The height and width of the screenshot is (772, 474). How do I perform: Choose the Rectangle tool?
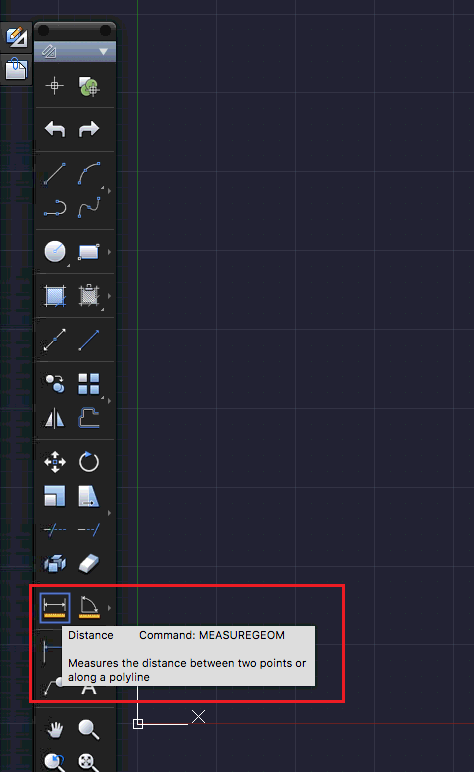click(x=89, y=252)
